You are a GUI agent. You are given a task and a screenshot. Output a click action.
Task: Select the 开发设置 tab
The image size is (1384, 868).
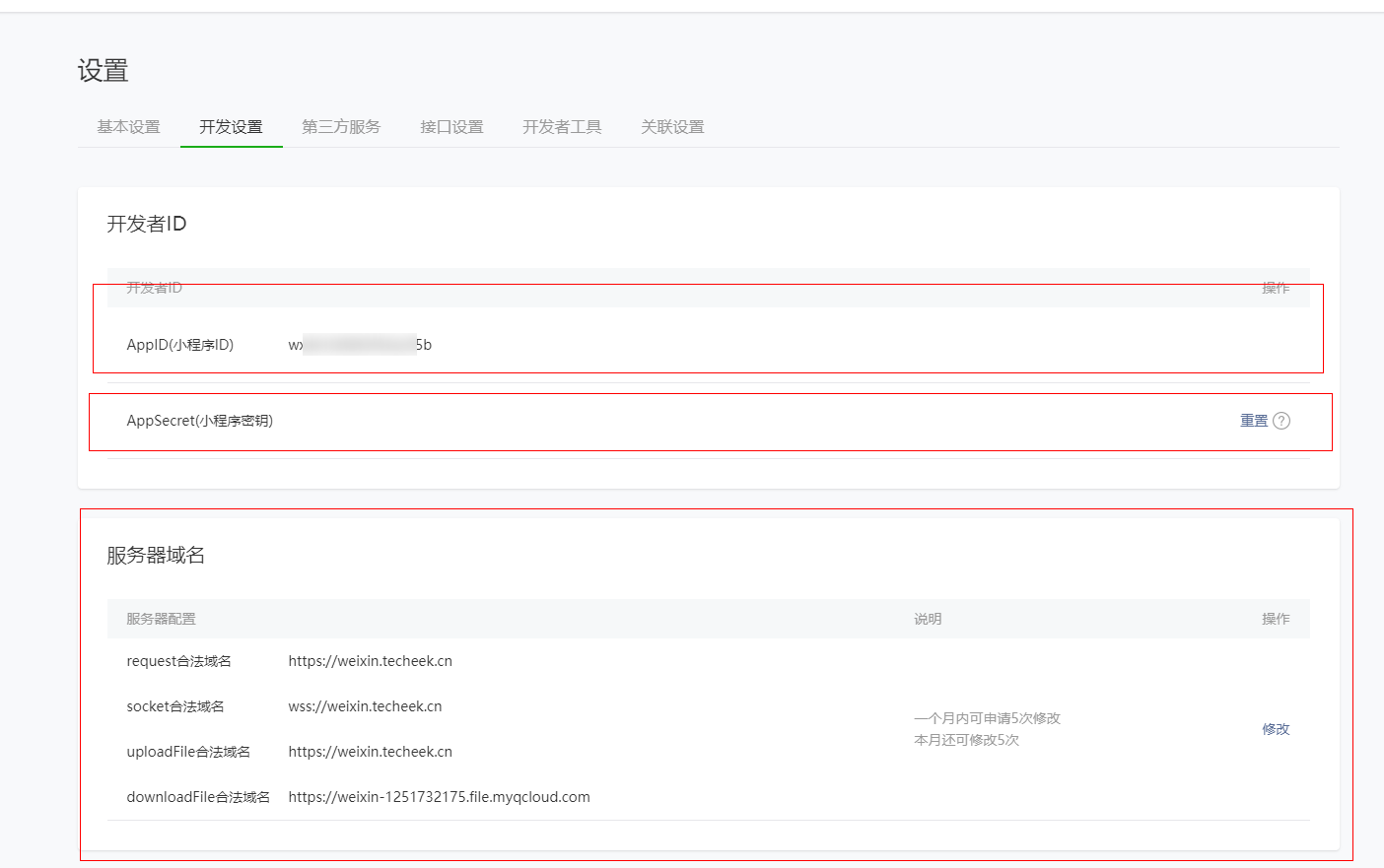(x=231, y=127)
